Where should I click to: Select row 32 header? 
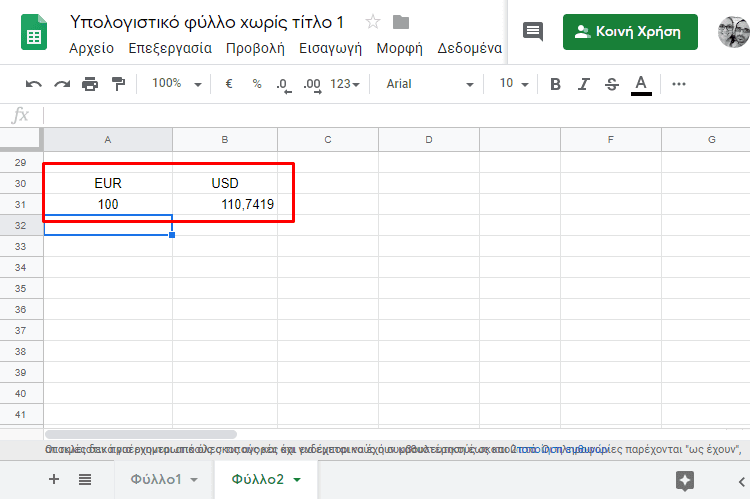[x=21, y=225]
